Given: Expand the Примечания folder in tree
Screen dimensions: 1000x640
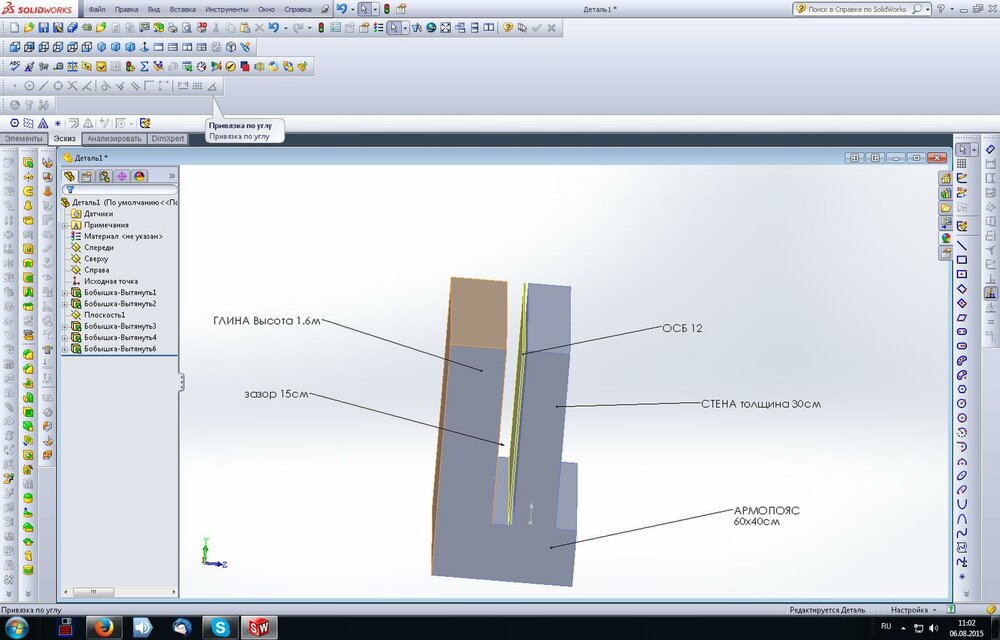Looking at the screenshot, I should tap(64, 225).
